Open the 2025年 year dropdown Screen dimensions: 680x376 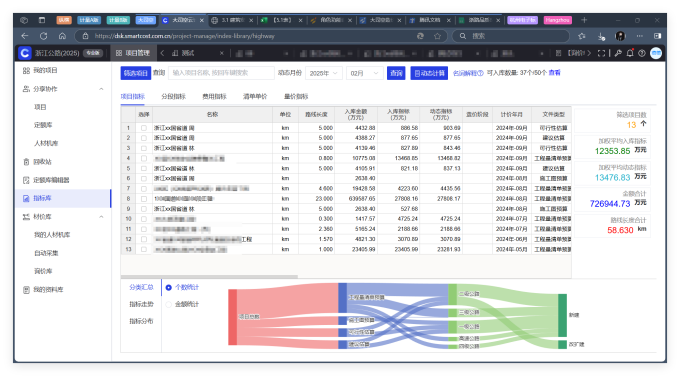pos(324,73)
